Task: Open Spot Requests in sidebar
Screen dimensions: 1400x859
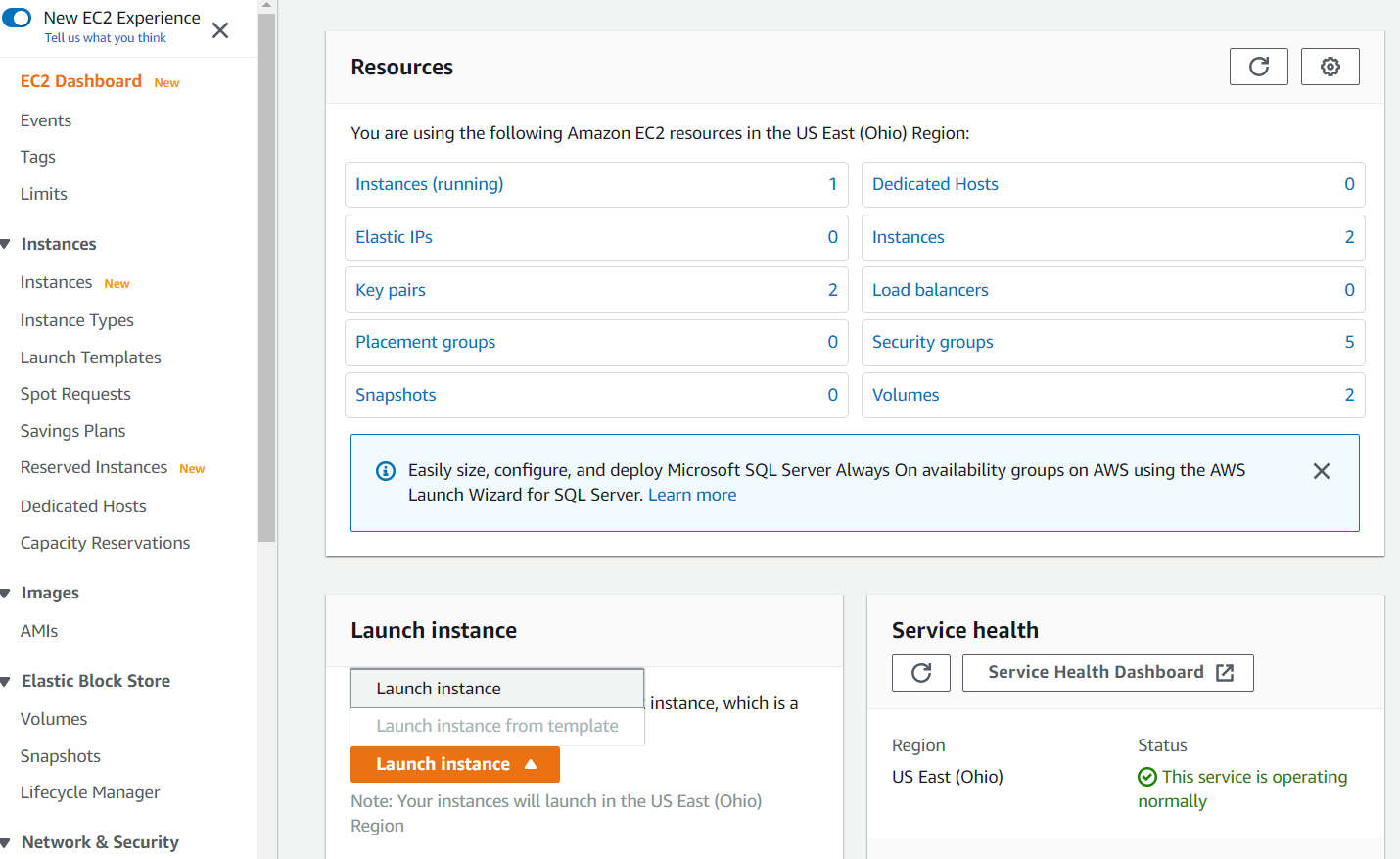Action: 75,394
